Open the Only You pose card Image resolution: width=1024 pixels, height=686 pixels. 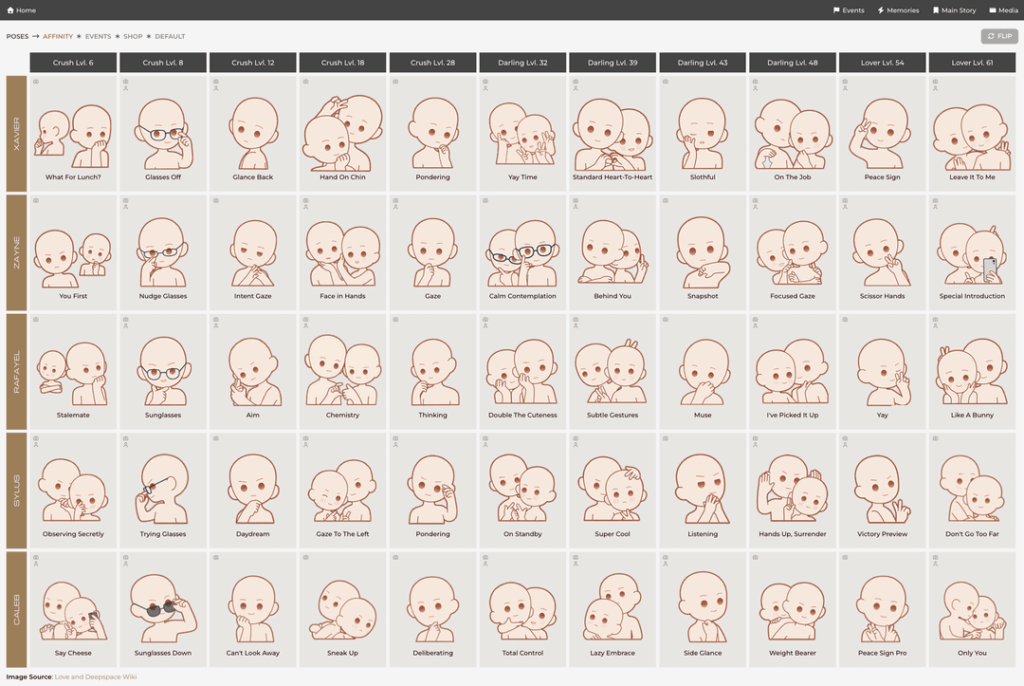coord(972,609)
